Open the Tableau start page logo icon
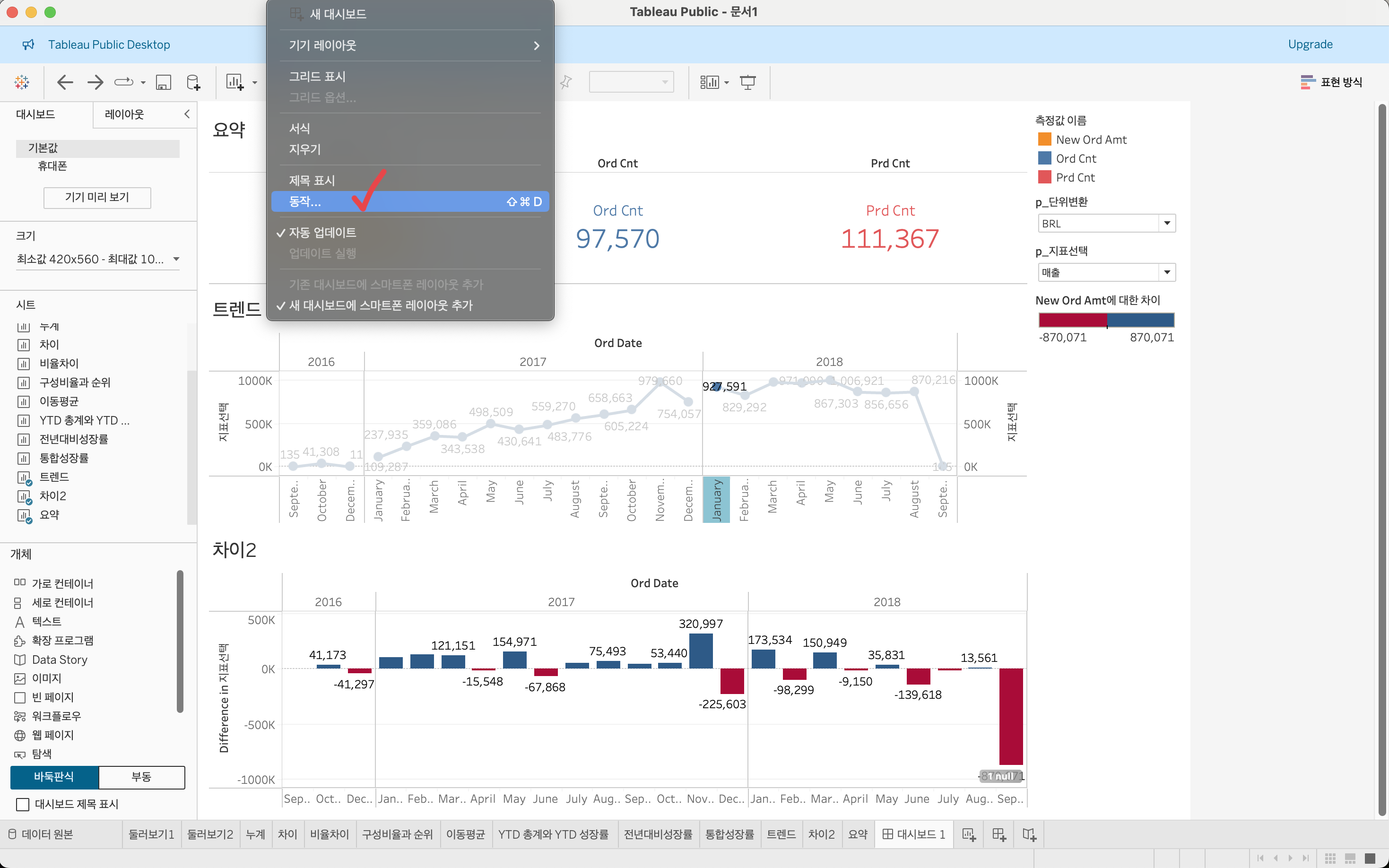The width and height of the screenshot is (1389, 868). pyautogui.click(x=22, y=82)
